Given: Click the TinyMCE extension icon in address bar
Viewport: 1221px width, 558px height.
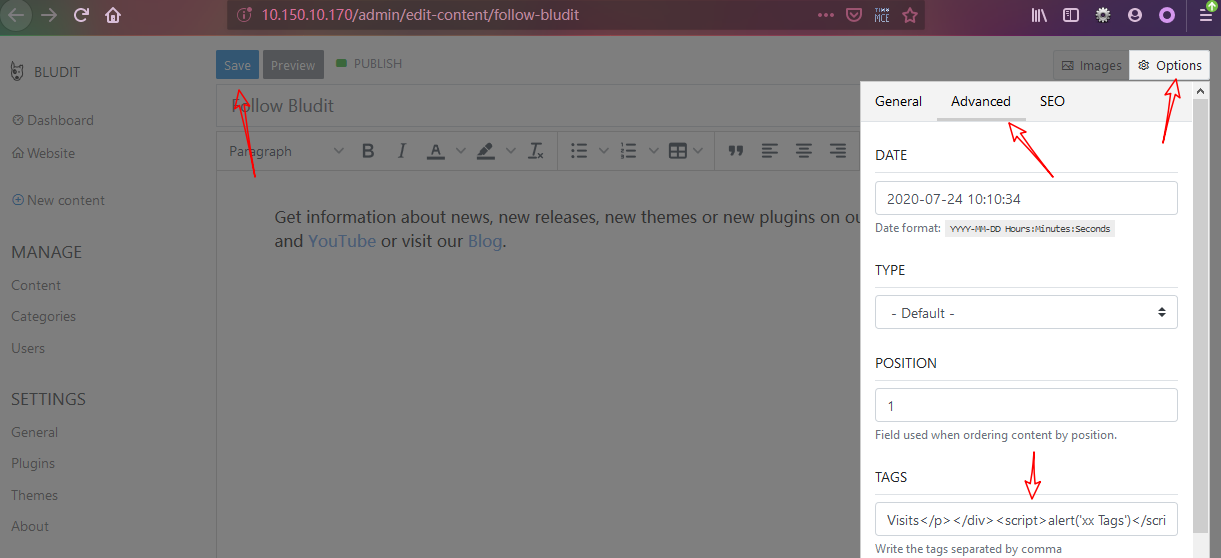Looking at the screenshot, I should pyautogui.click(x=882, y=15).
